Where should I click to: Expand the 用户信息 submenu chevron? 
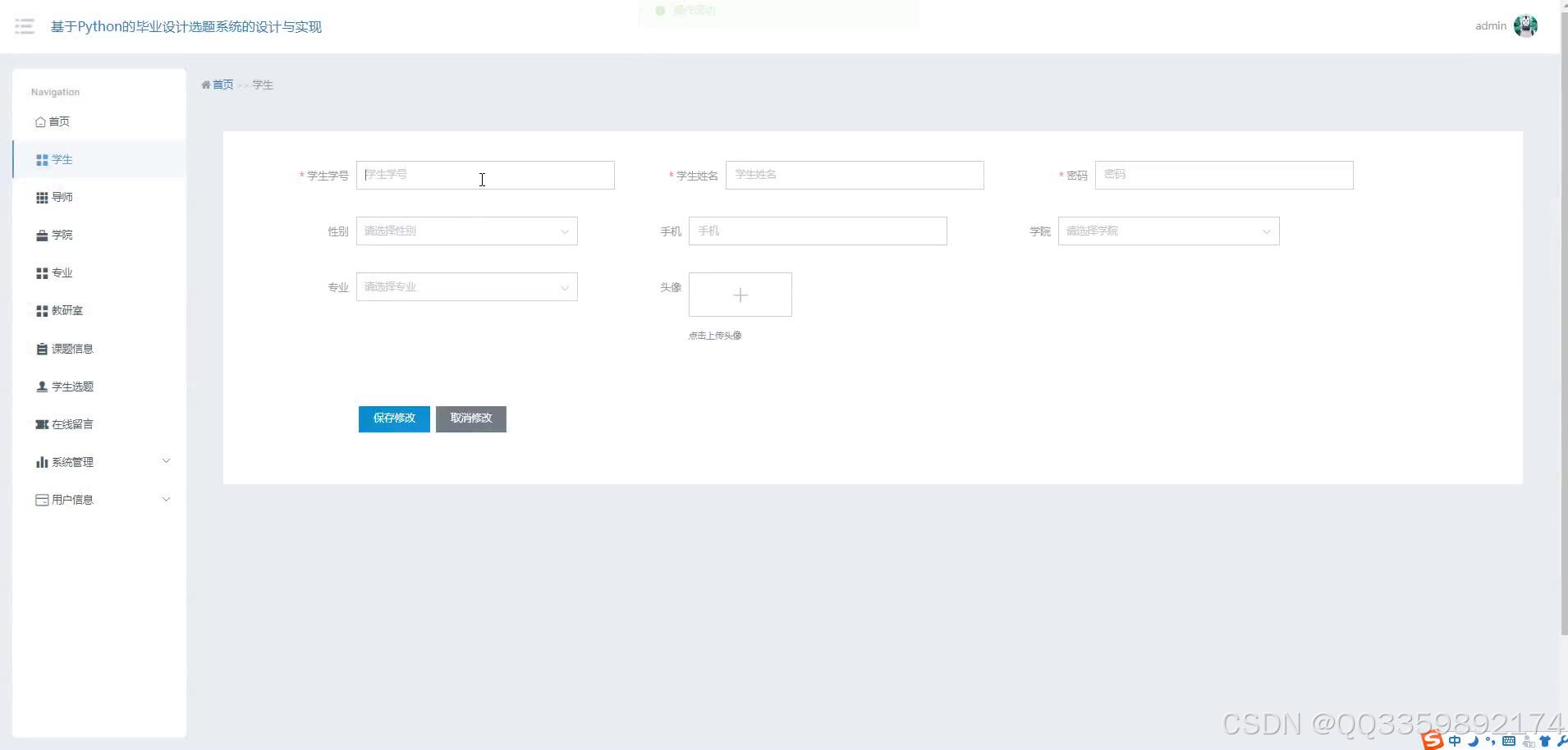167,499
